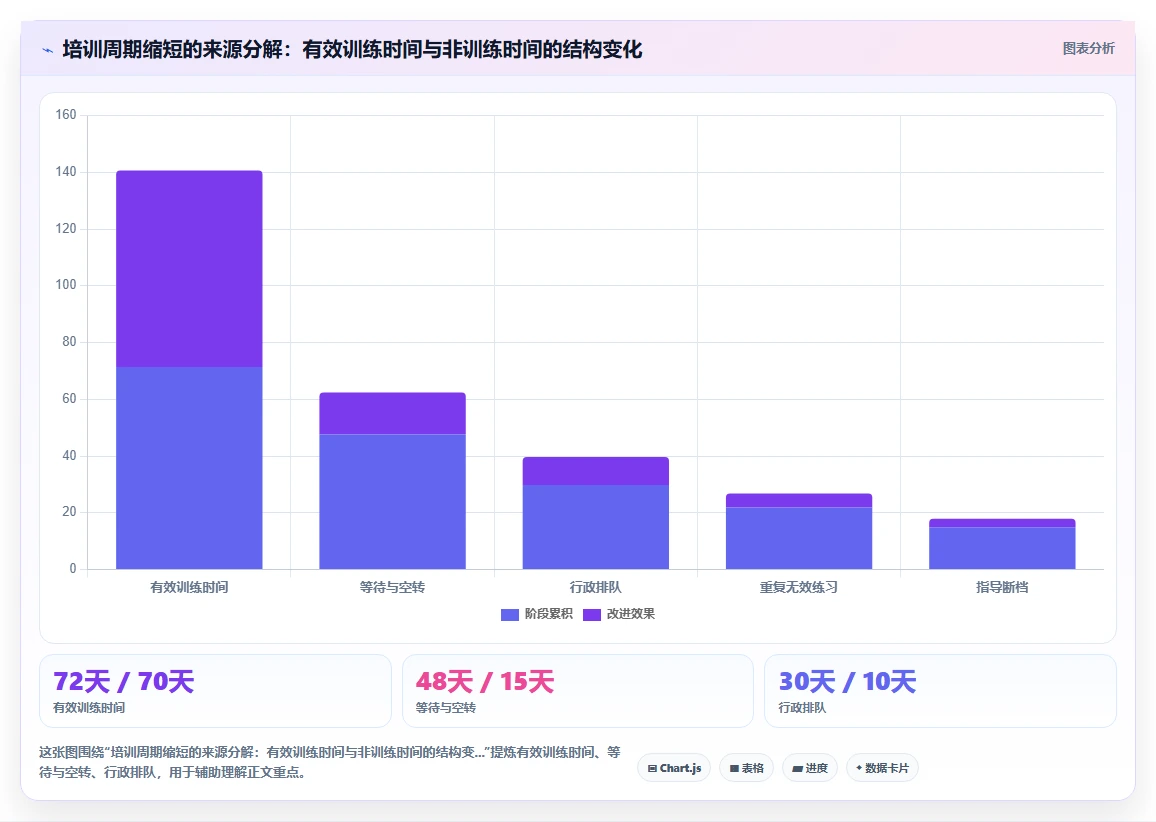The height and width of the screenshot is (822, 1156).
Task: Click the 改进效果 legend text
Action: click(x=630, y=614)
